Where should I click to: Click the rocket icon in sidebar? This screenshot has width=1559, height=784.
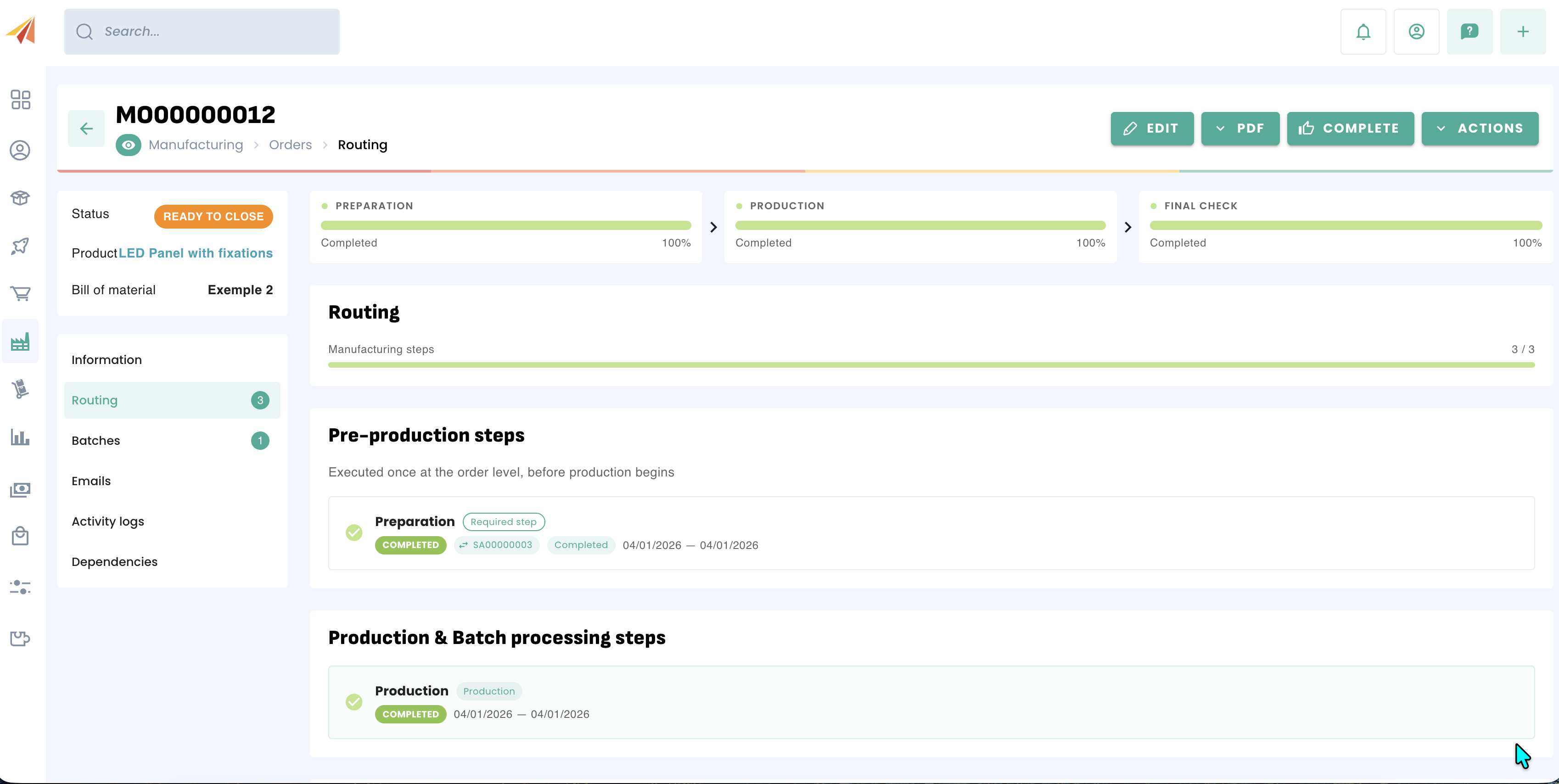[21, 246]
